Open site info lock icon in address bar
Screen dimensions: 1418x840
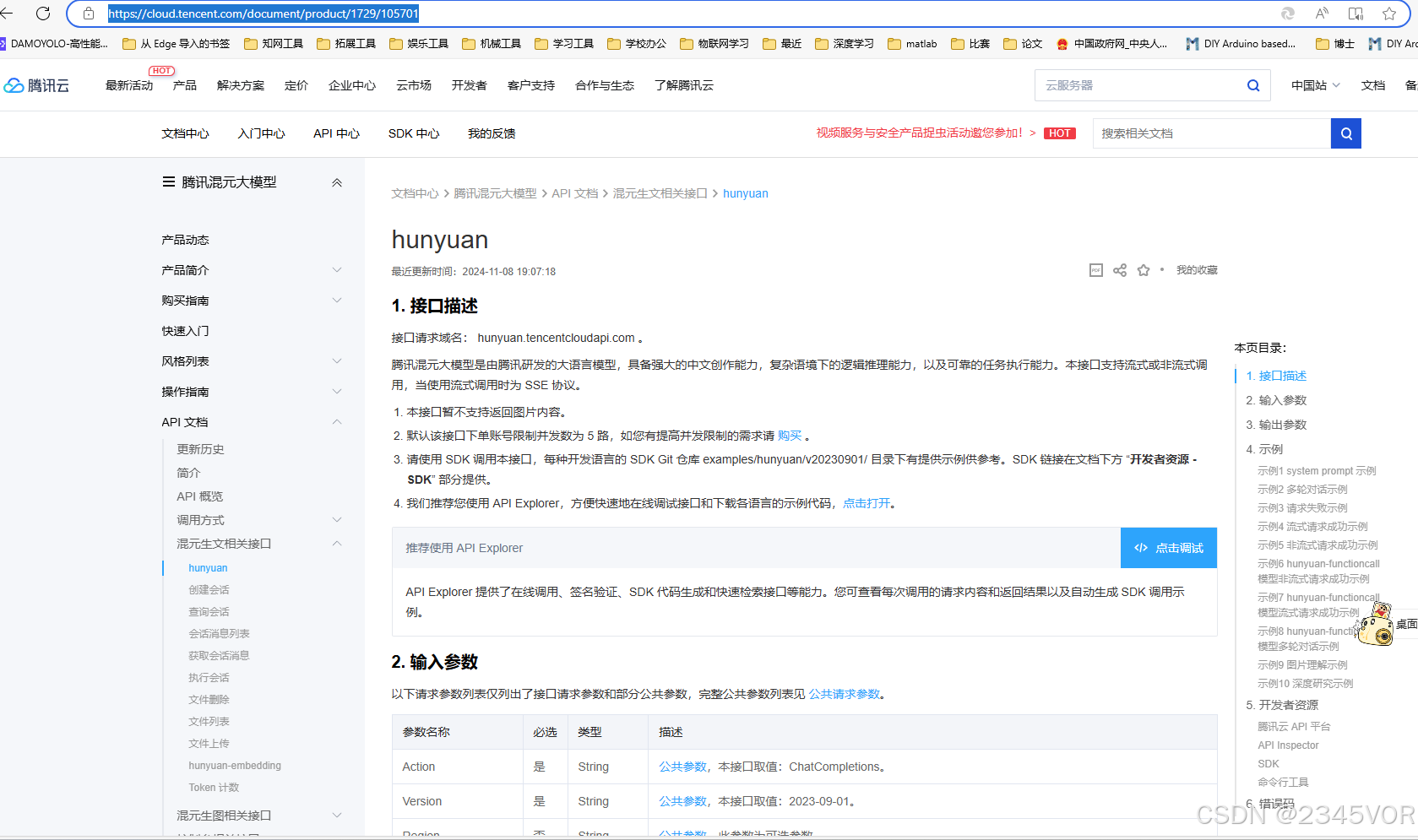click(x=89, y=14)
